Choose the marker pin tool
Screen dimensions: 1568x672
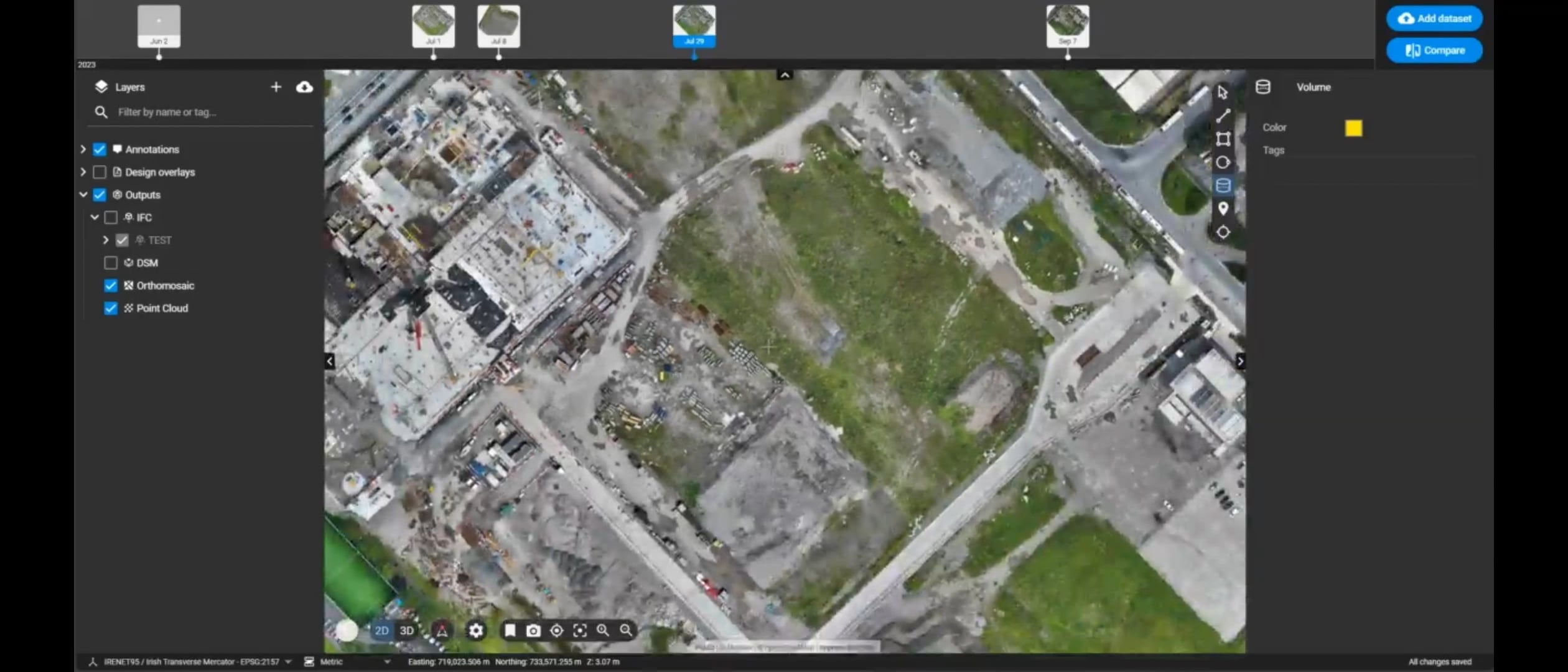point(1223,208)
